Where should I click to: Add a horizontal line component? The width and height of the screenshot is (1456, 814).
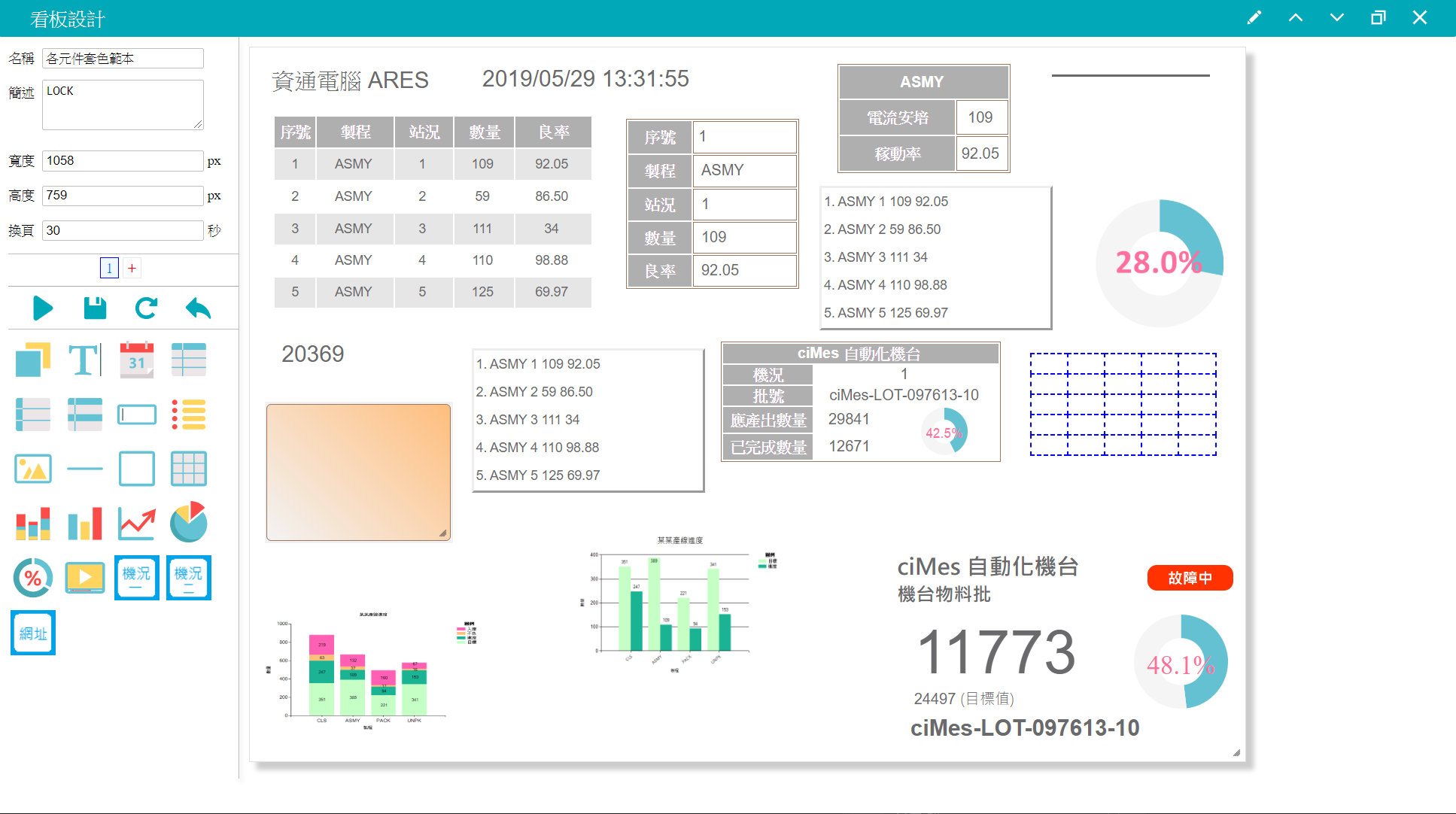pos(84,469)
